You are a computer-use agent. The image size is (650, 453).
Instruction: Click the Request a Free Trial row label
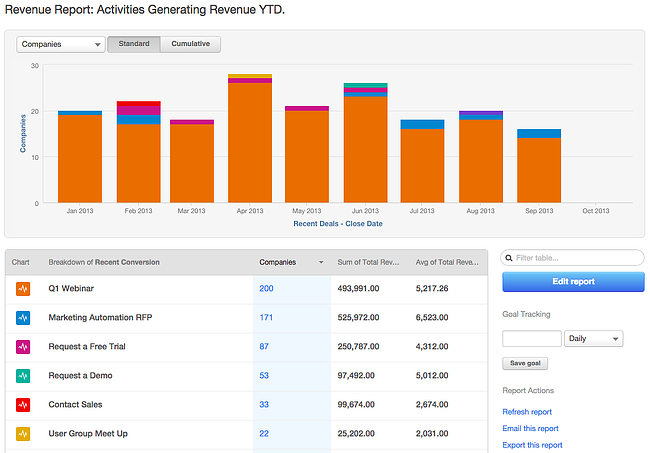(87, 346)
